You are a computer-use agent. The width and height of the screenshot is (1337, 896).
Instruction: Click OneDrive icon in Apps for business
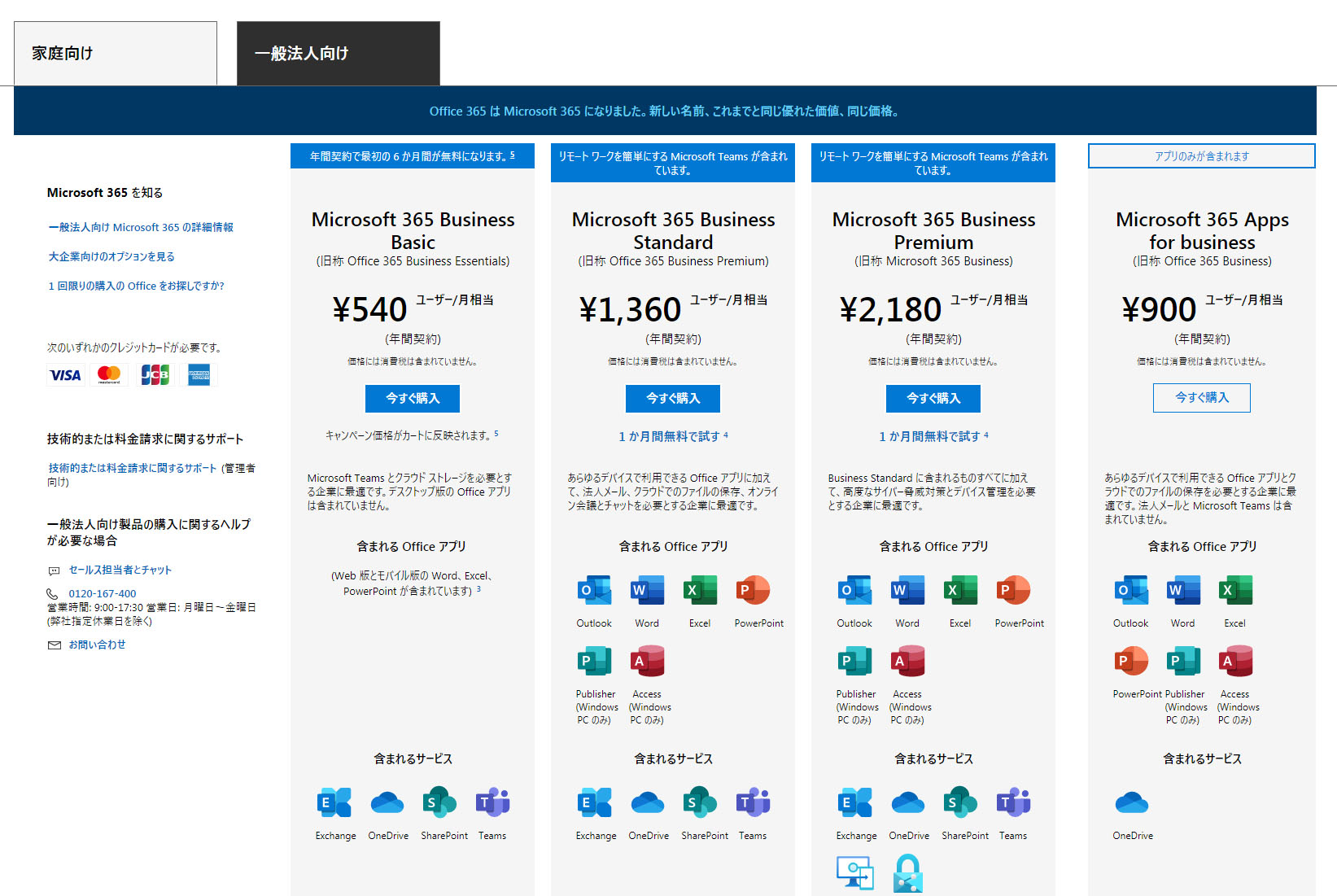(1132, 802)
